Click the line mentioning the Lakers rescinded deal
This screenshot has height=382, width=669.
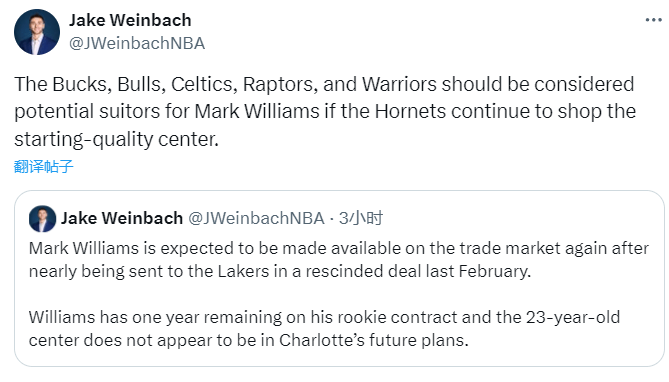pos(280,271)
